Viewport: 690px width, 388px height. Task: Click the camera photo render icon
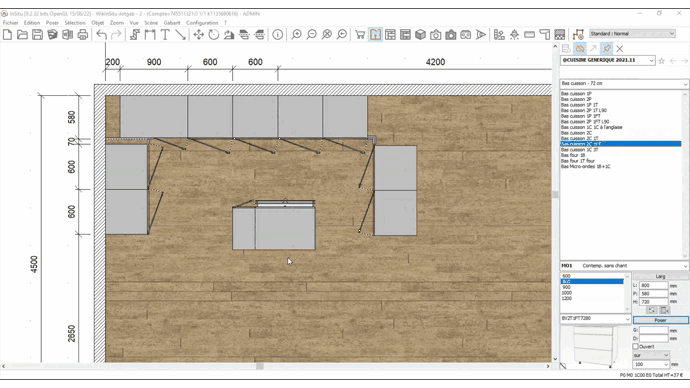point(435,35)
